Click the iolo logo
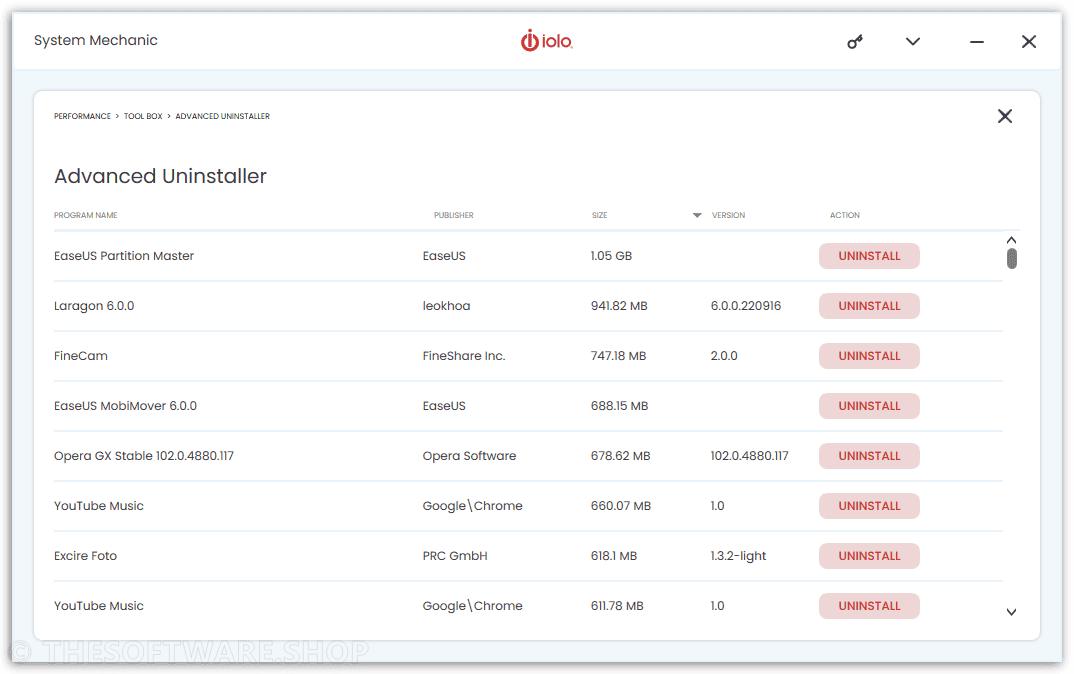Screen dimensions: 1074x674 (546, 41)
